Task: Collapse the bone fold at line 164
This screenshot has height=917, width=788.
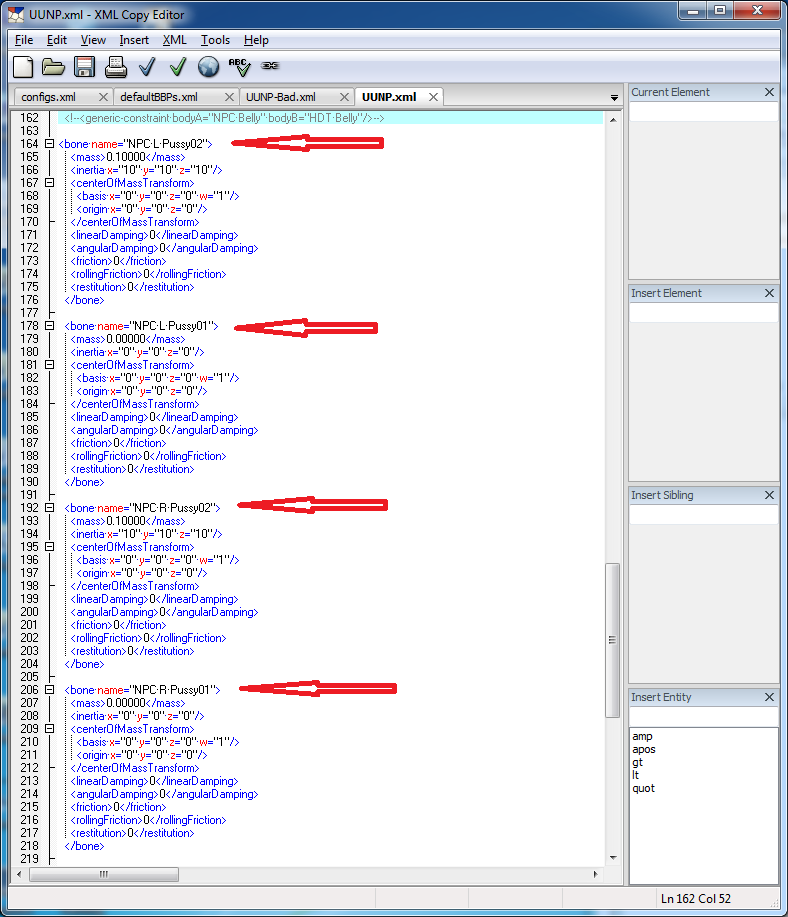Action: (50, 144)
